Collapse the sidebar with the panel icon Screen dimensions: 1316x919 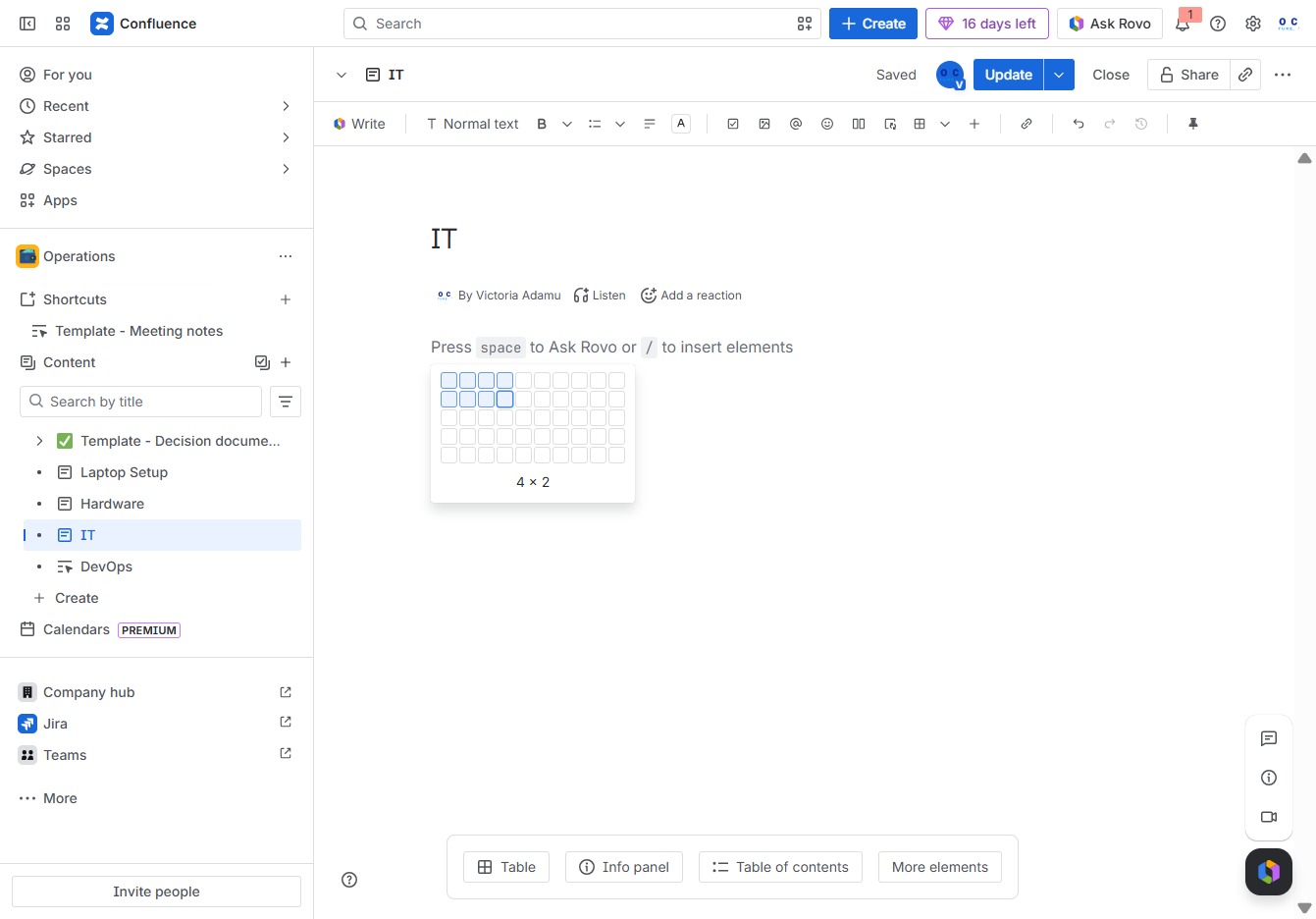tap(27, 24)
